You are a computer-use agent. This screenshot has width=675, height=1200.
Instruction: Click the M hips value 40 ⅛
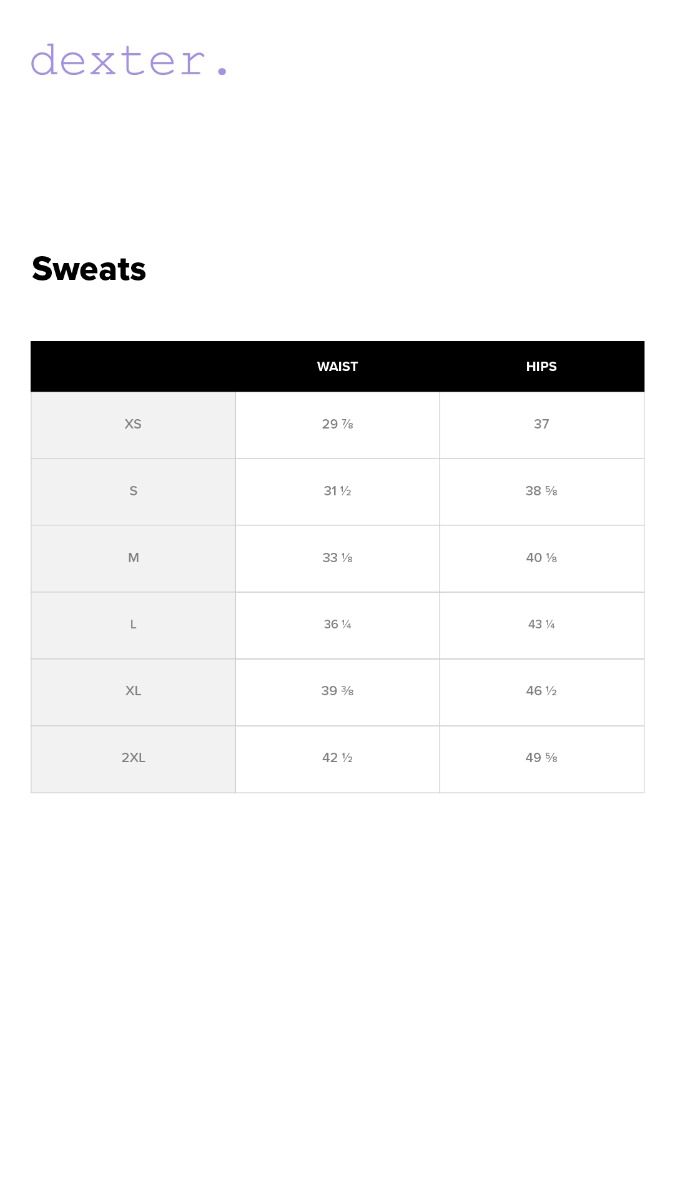pyautogui.click(x=541, y=558)
